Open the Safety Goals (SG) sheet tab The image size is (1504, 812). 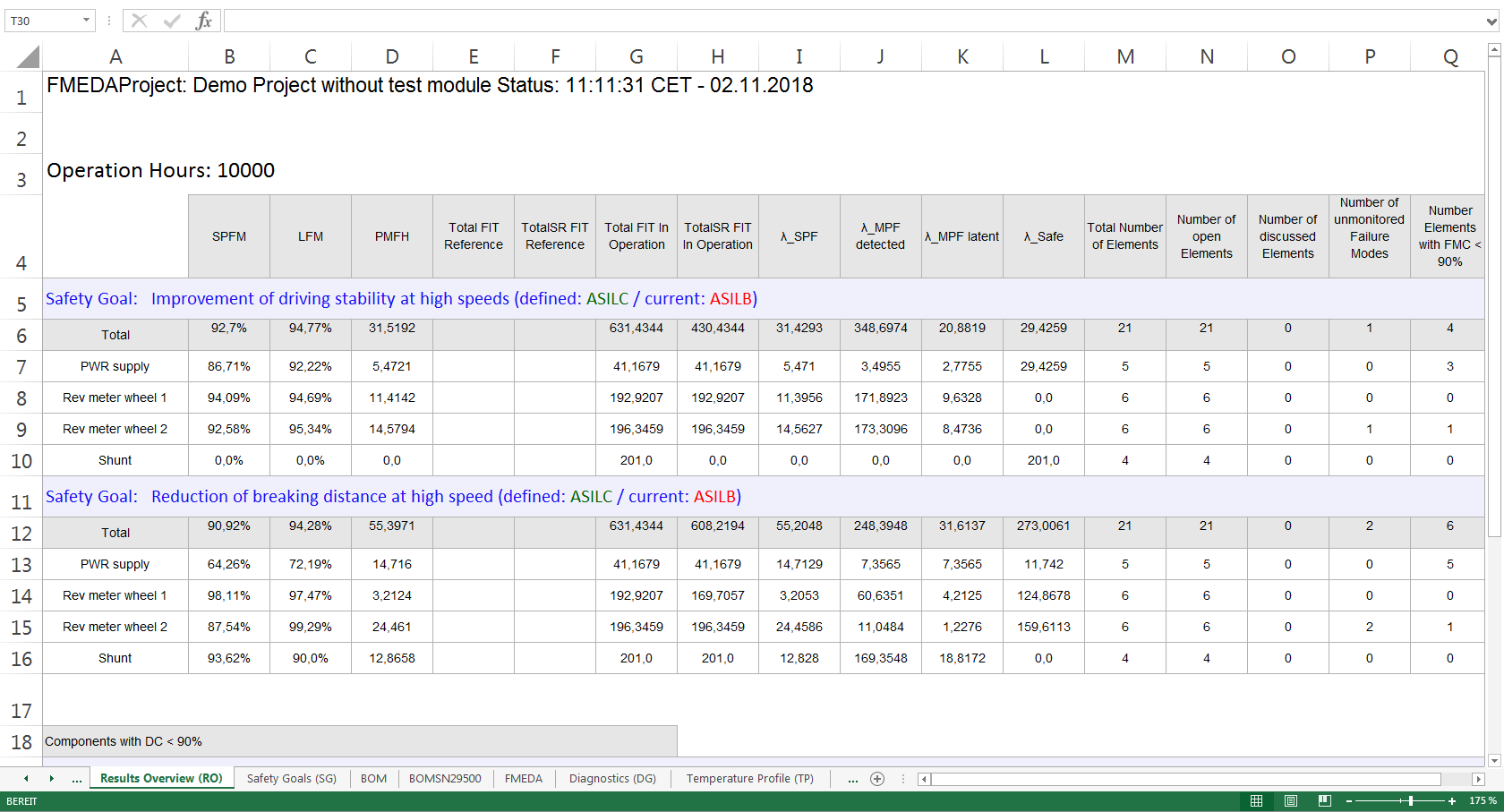coord(292,779)
